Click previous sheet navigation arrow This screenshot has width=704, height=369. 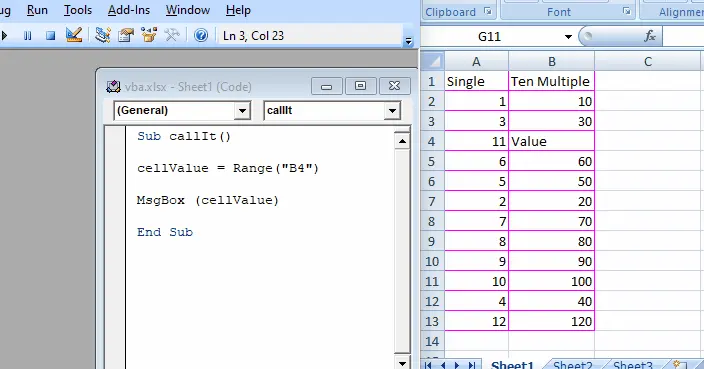[443, 365]
